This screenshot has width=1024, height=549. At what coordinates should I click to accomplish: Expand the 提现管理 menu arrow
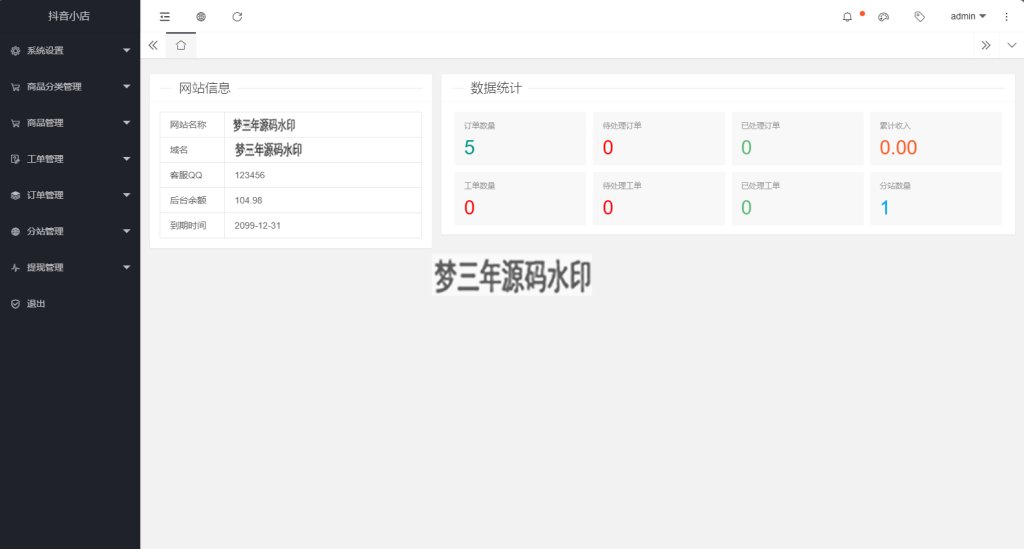click(x=127, y=267)
